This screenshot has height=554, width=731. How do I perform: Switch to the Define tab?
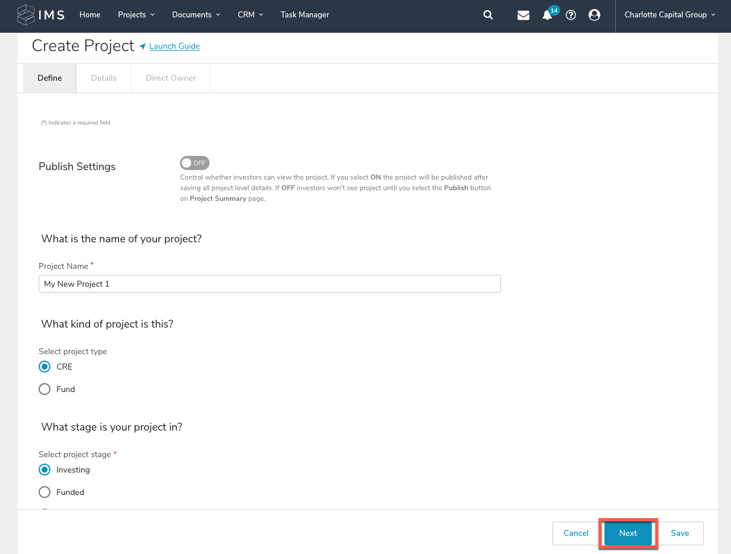tap(50, 78)
